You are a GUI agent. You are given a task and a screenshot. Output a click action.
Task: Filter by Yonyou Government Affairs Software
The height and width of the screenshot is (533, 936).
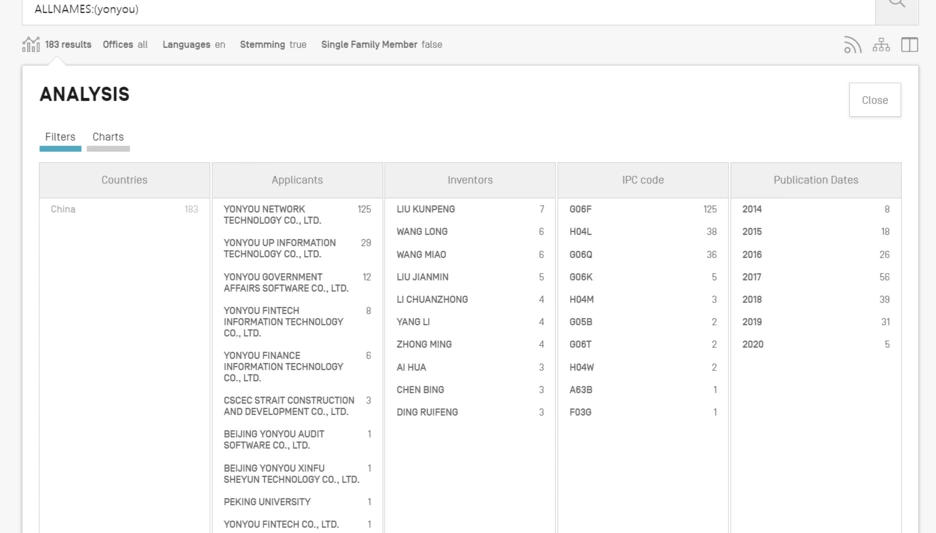297,282
